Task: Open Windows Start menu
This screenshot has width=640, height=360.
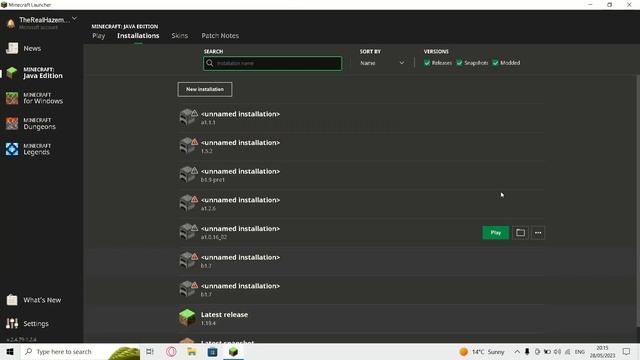Action: click(10, 351)
